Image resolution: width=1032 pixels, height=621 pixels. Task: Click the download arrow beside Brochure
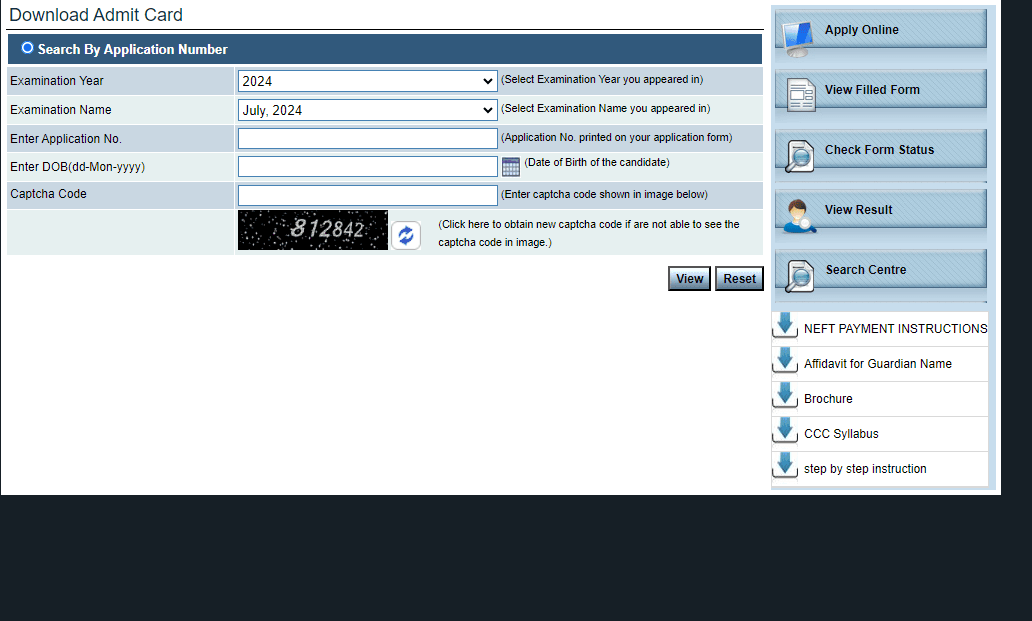(x=786, y=395)
